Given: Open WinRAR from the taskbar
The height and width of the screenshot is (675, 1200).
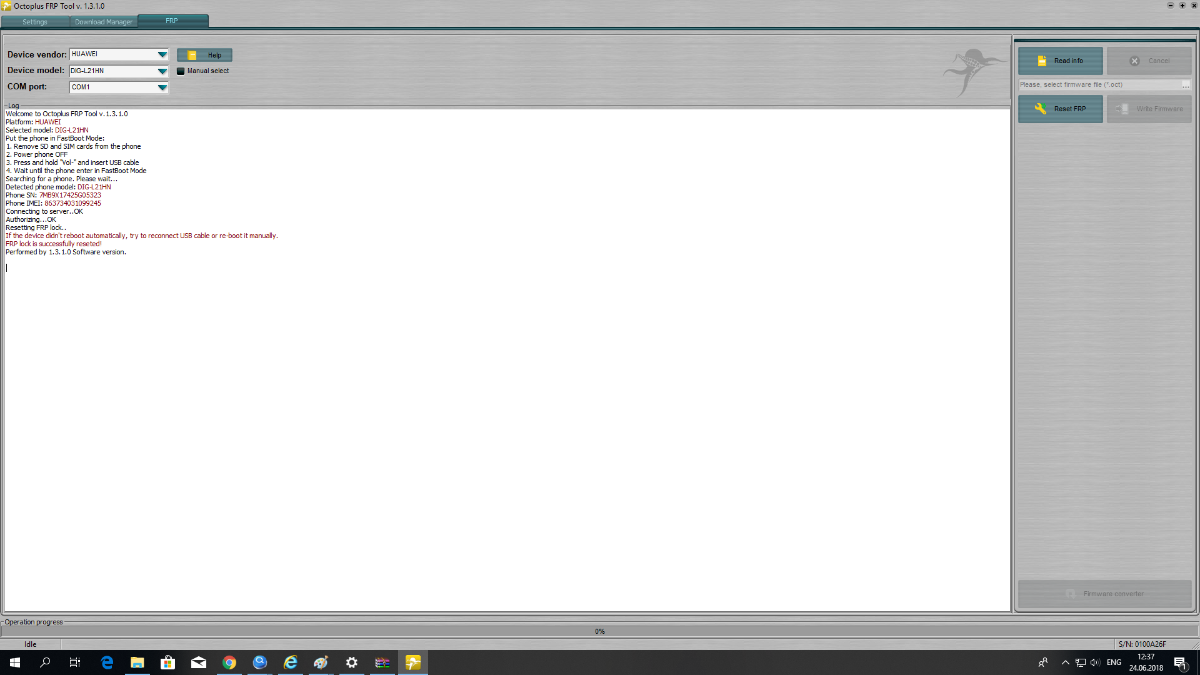Looking at the screenshot, I should click(382, 662).
